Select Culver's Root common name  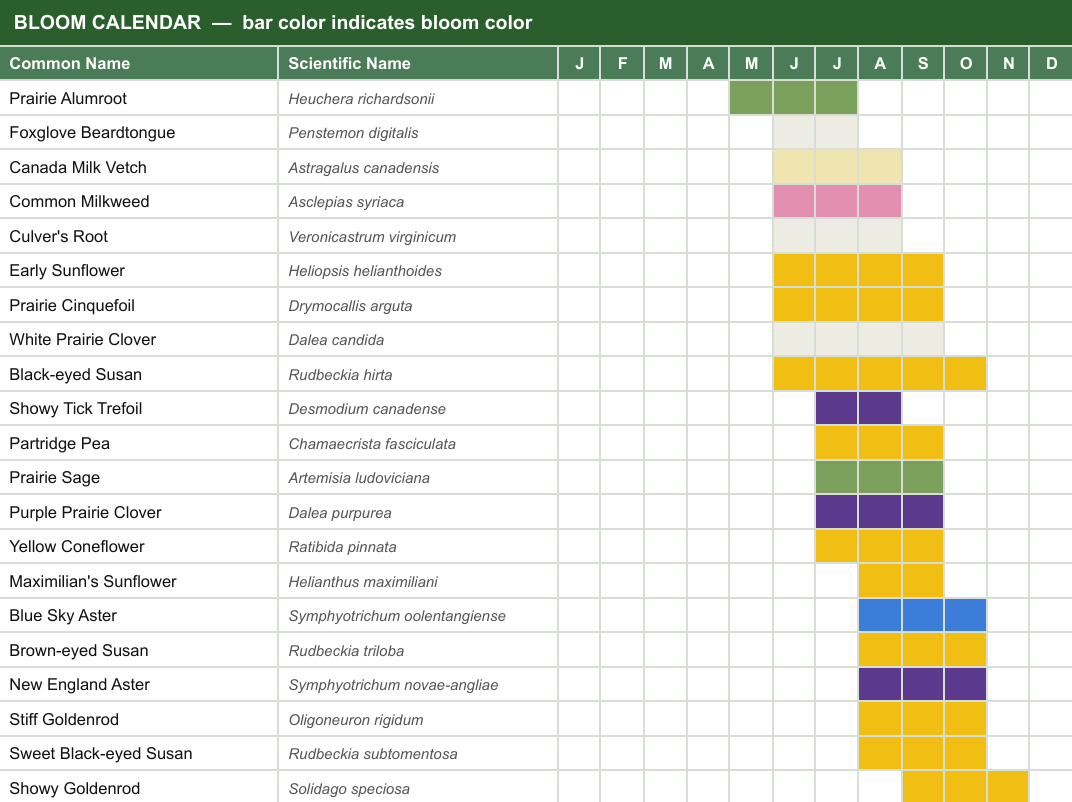59,237
